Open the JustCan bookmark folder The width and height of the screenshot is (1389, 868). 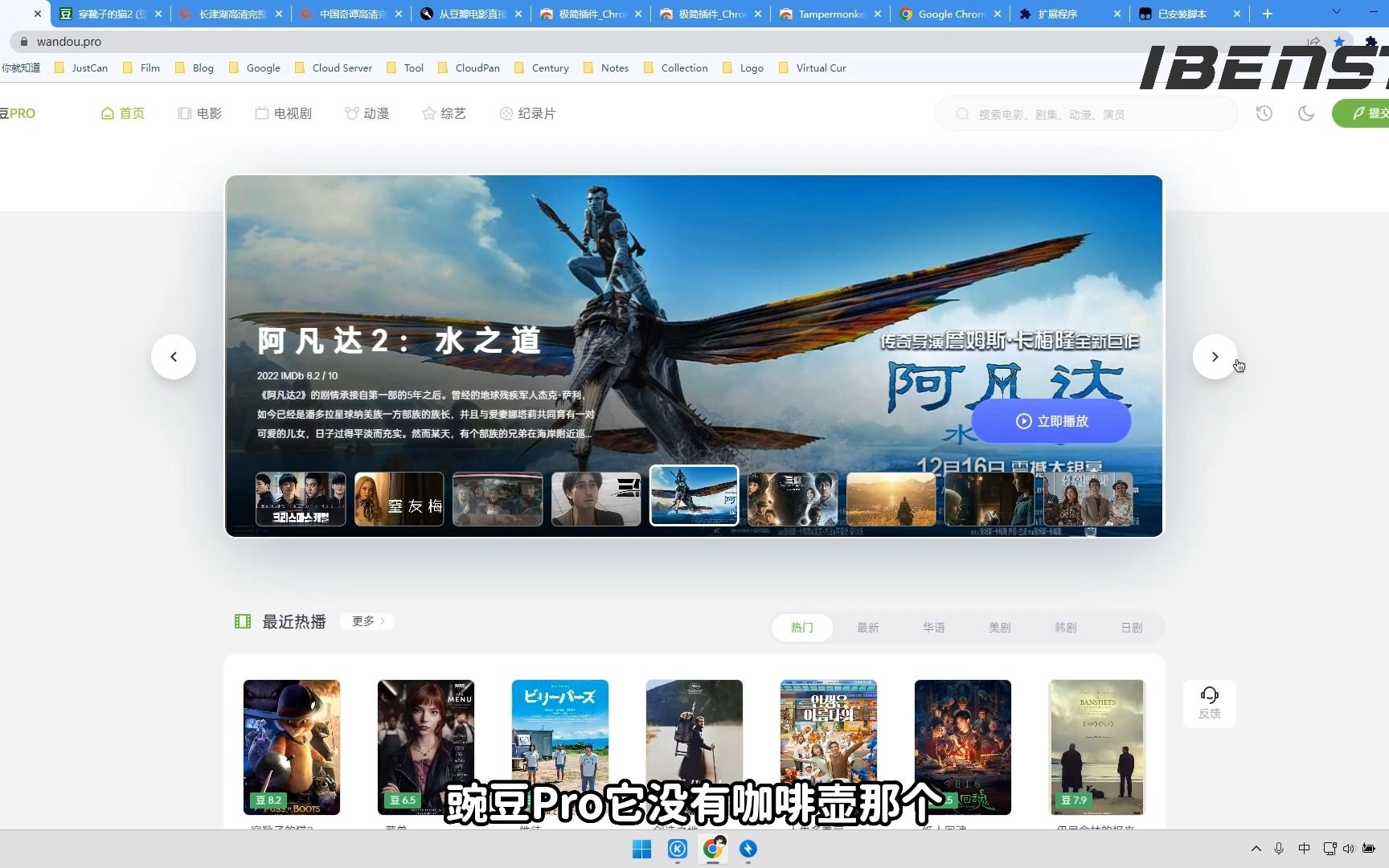point(81,68)
